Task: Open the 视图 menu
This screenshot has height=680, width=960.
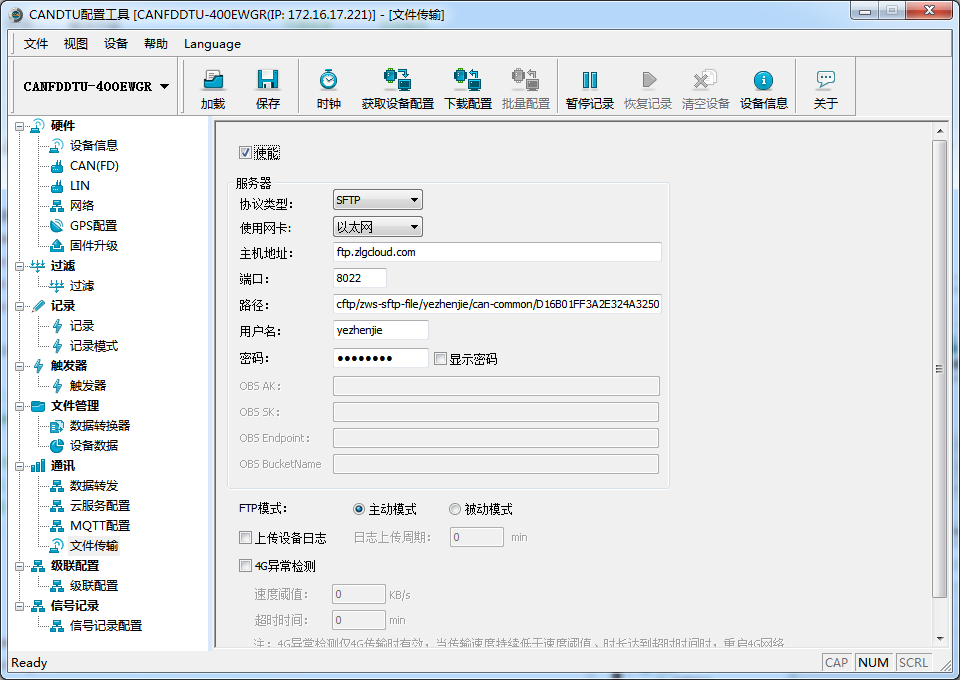Action: [x=76, y=44]
